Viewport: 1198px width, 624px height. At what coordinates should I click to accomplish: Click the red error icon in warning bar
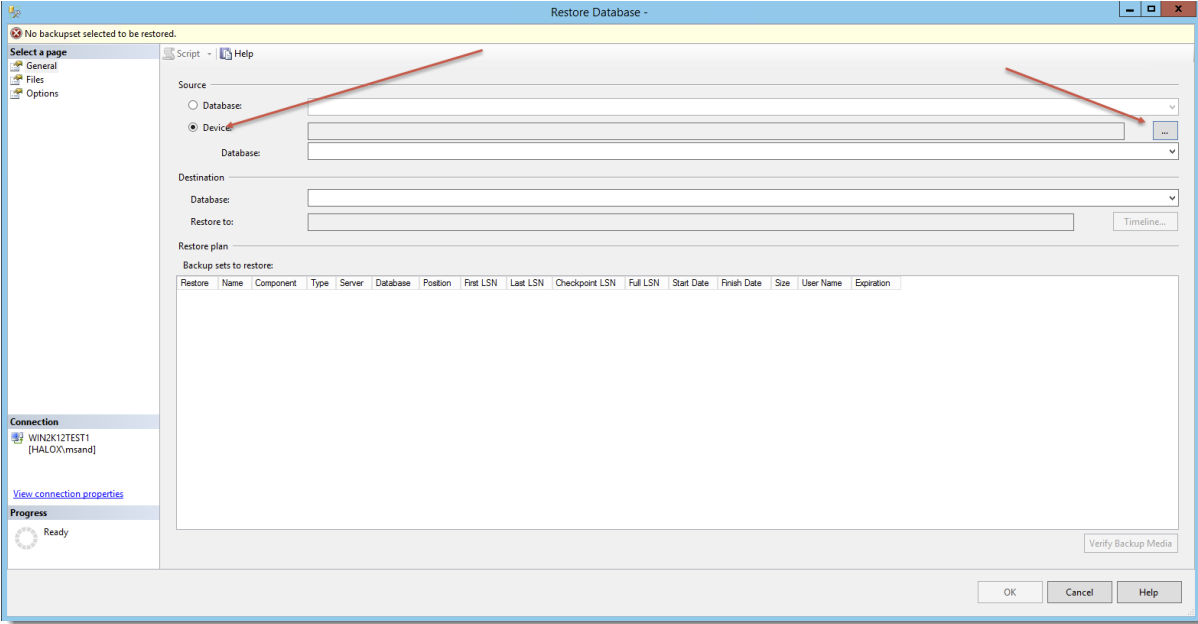pos(16,34)
